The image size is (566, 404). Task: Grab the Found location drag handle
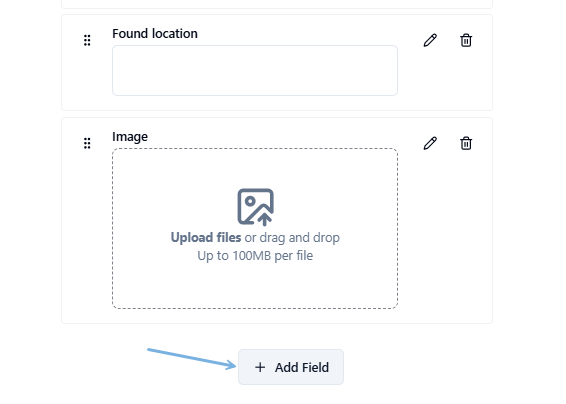[87, 40]
